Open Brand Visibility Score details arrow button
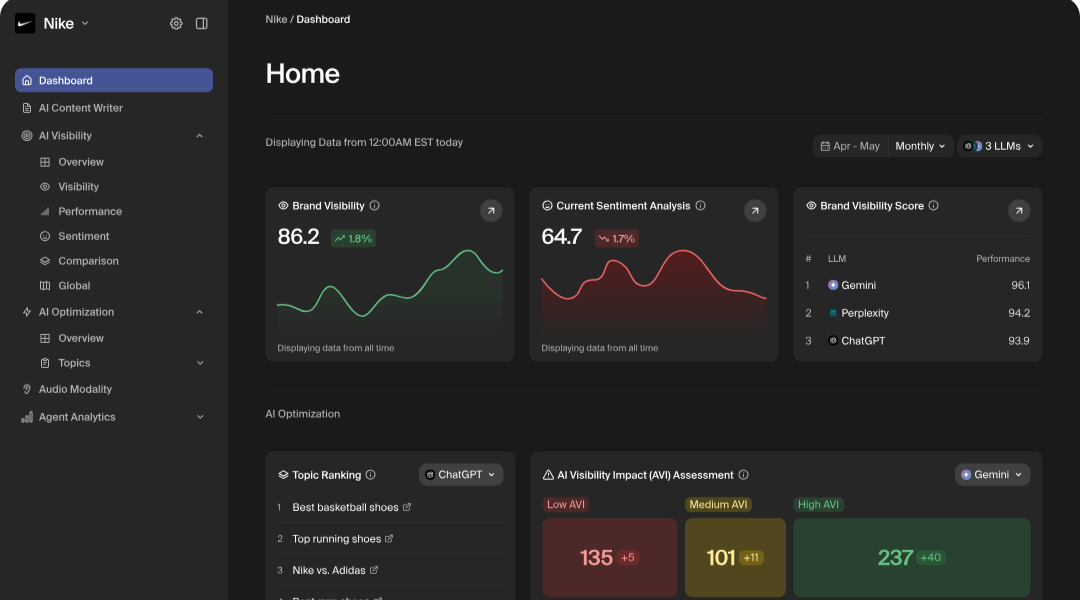Screen dimensions: 1080x600 click(x=1019, y=211)
